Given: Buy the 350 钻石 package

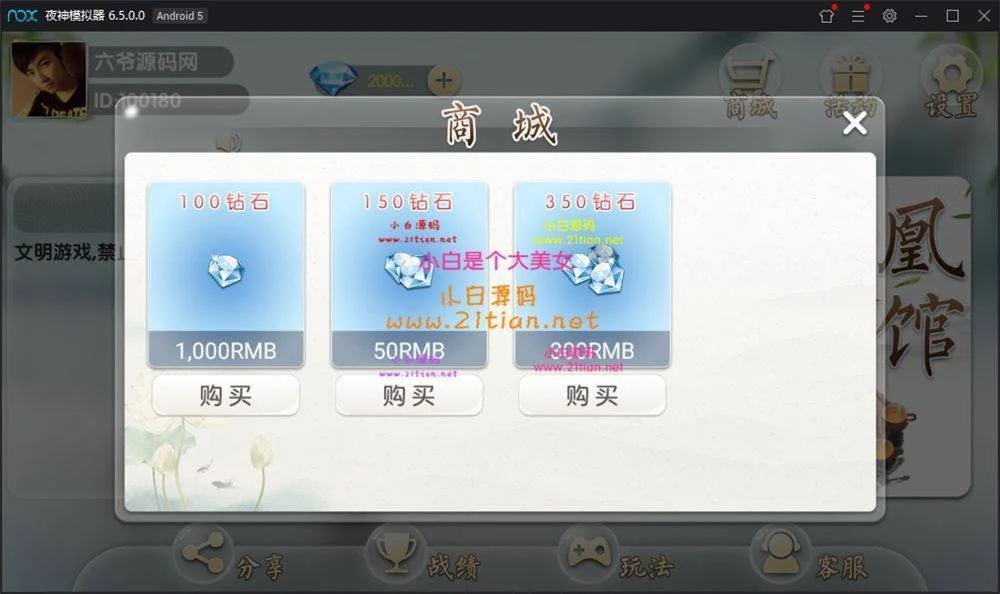Looking at the screenshot, I should click(x=592, y=395).
